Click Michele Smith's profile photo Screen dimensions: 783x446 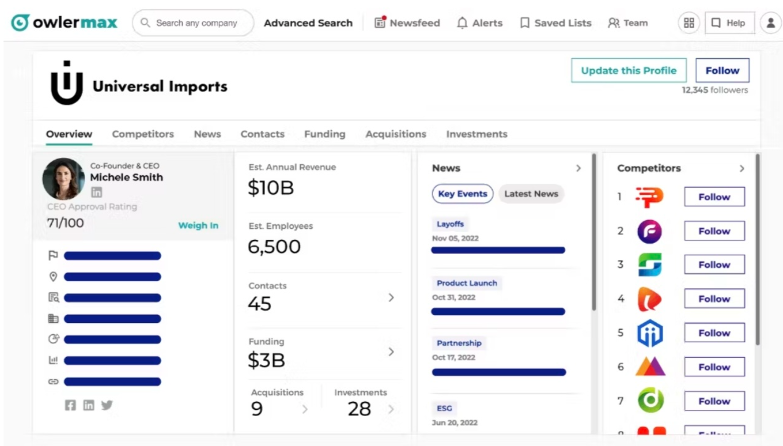click(63, 179)
